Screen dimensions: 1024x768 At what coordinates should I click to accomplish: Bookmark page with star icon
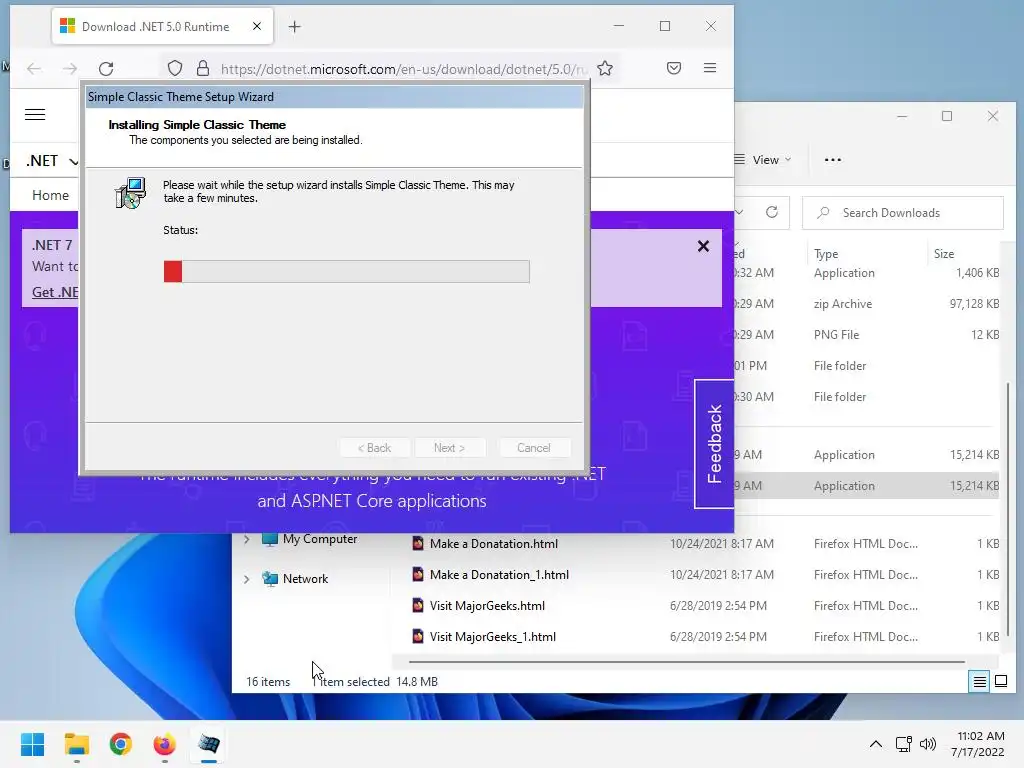[605, 69]
